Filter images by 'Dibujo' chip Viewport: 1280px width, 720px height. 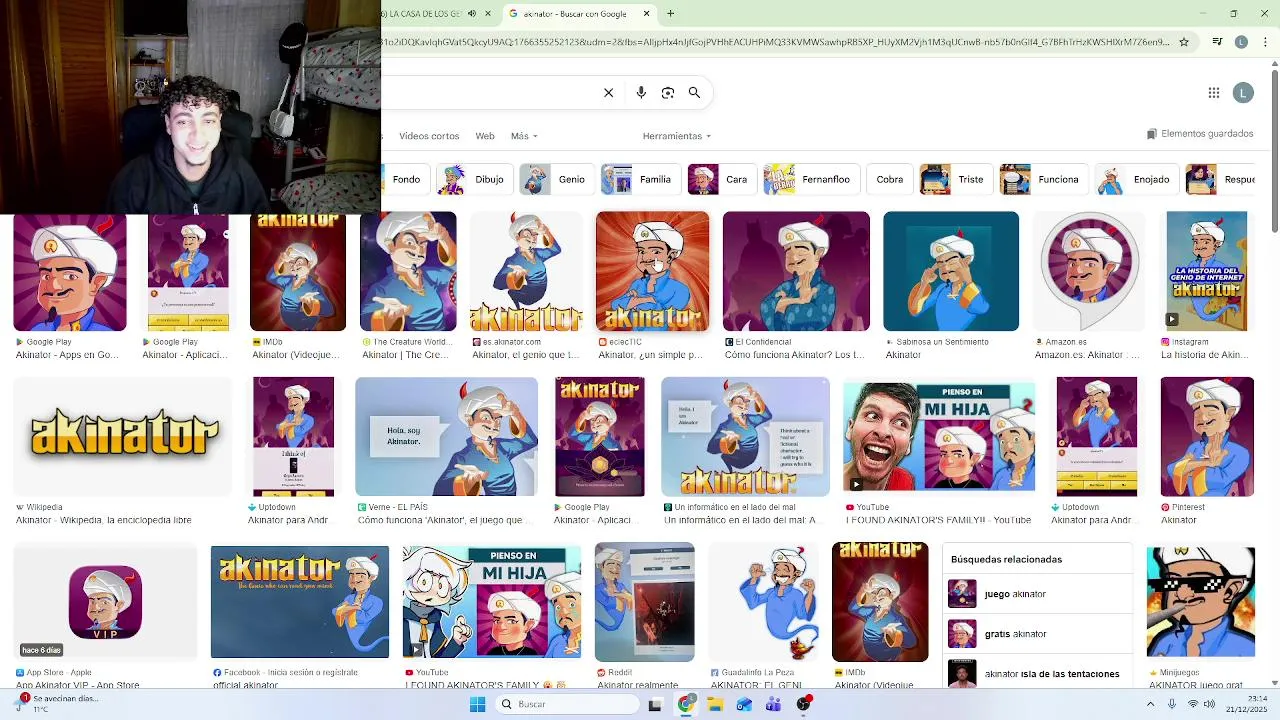(x=475, y=180)
